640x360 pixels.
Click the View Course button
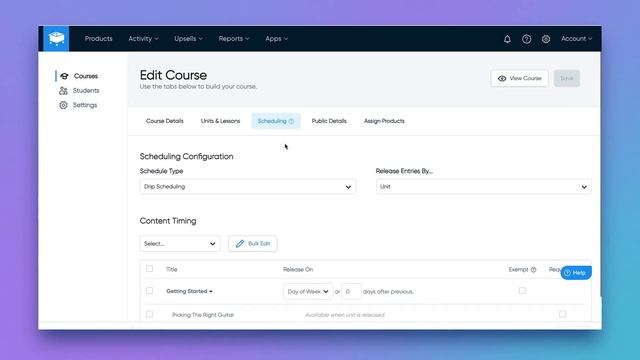click(x=520, y=78)
